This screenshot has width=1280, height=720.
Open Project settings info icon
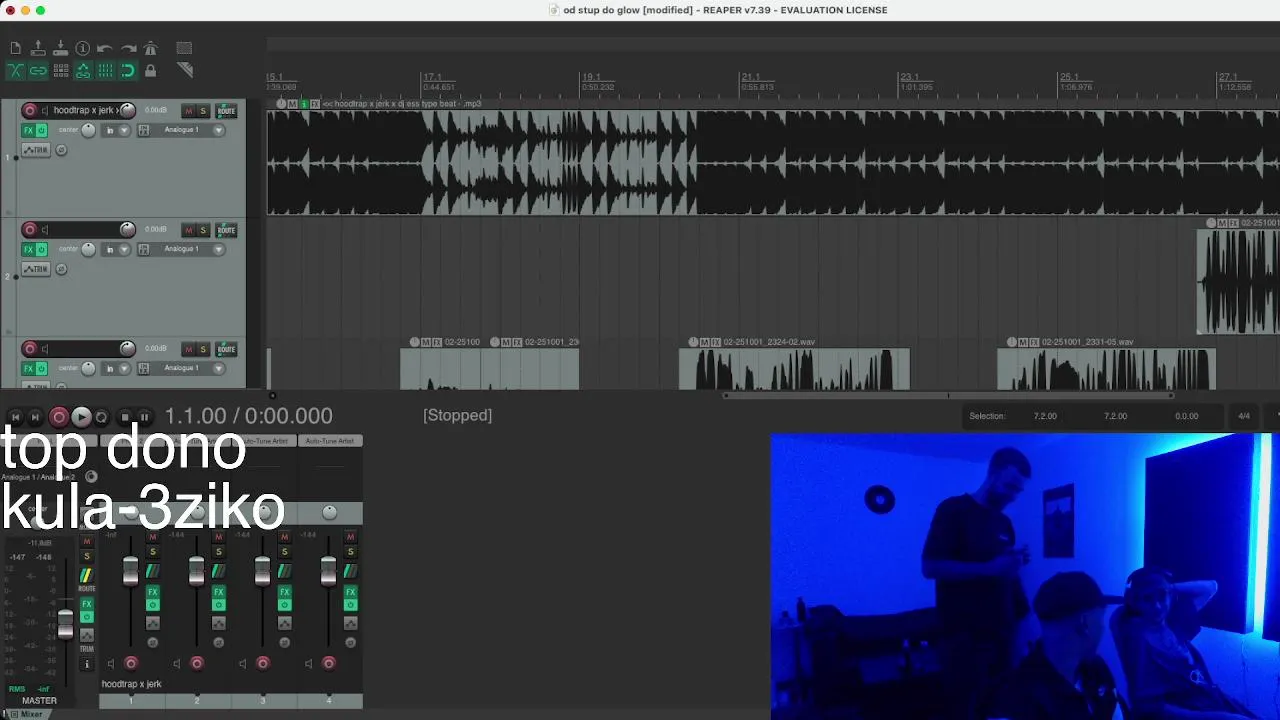[83, 48]
